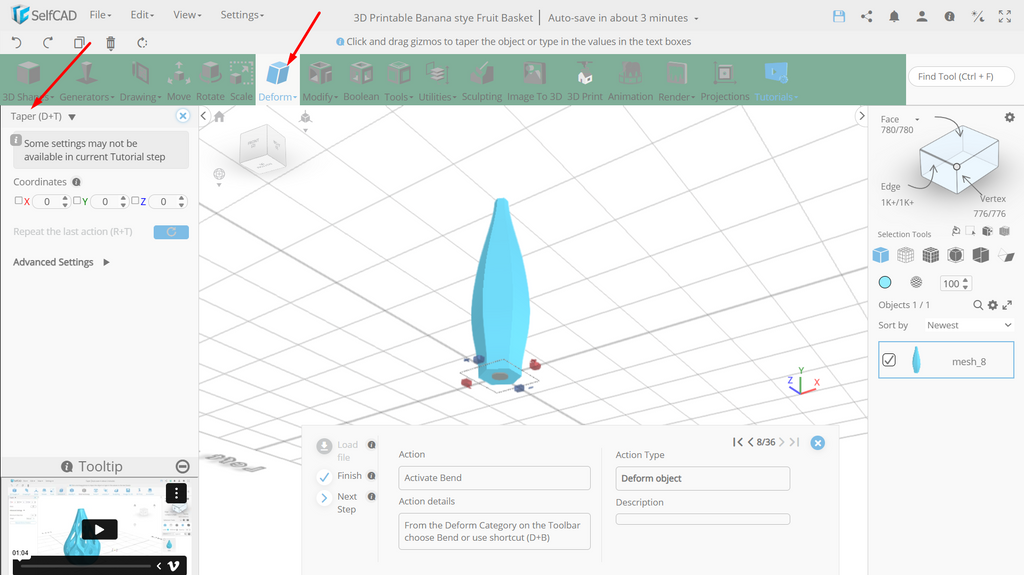Select the 3D Print tool
The width and height of the screenshot is (1024, 575).
(x=584, y=80)
